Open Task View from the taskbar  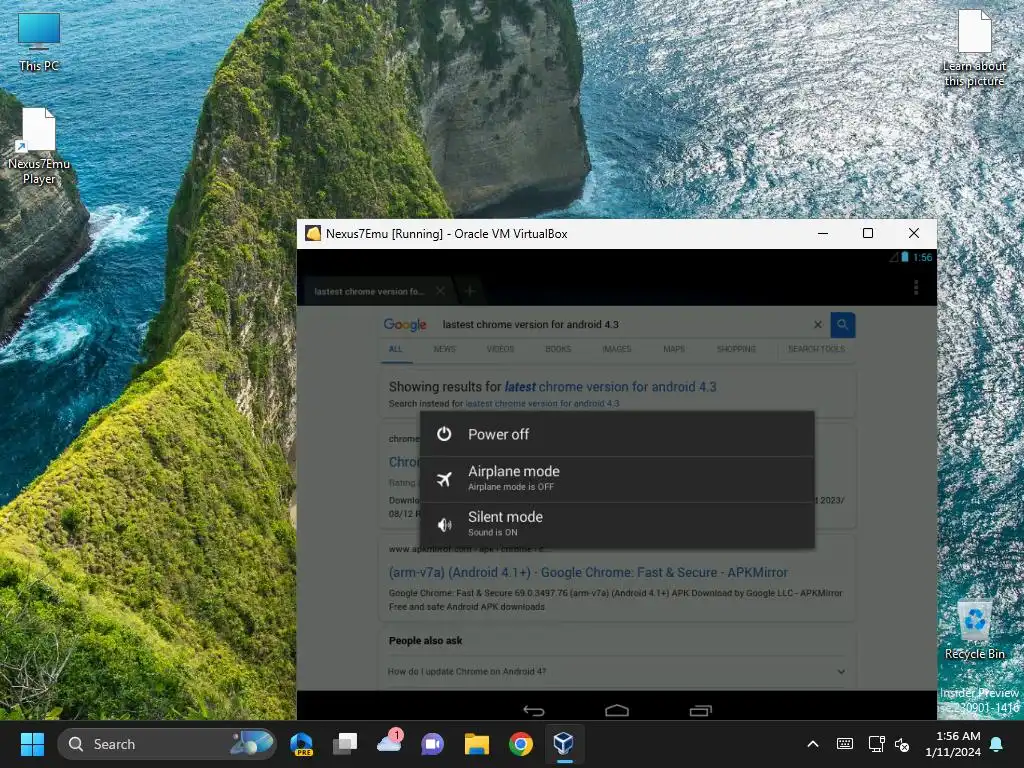pos(345,744)
